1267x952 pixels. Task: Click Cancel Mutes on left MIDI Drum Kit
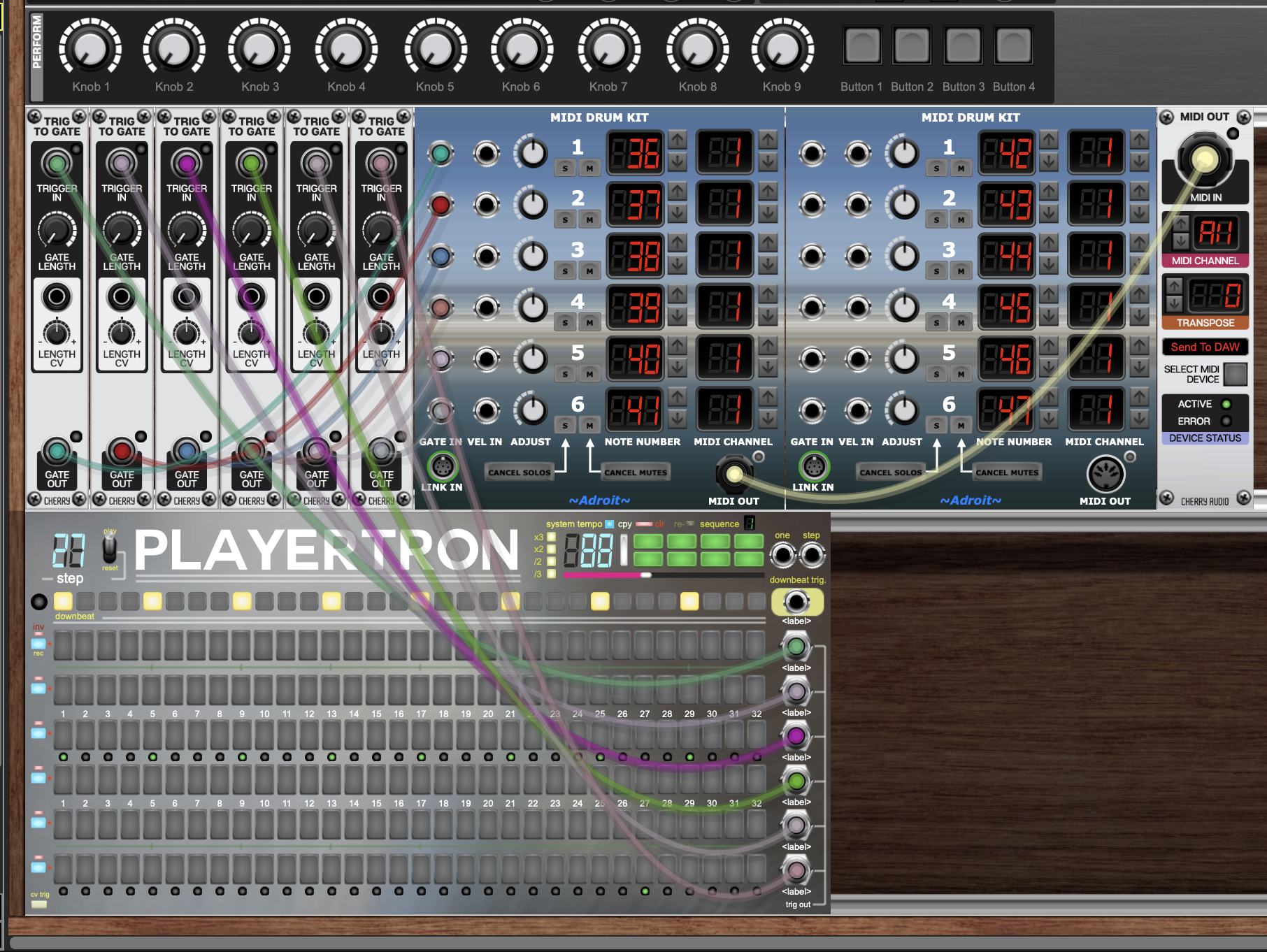[x=635, y=473]
